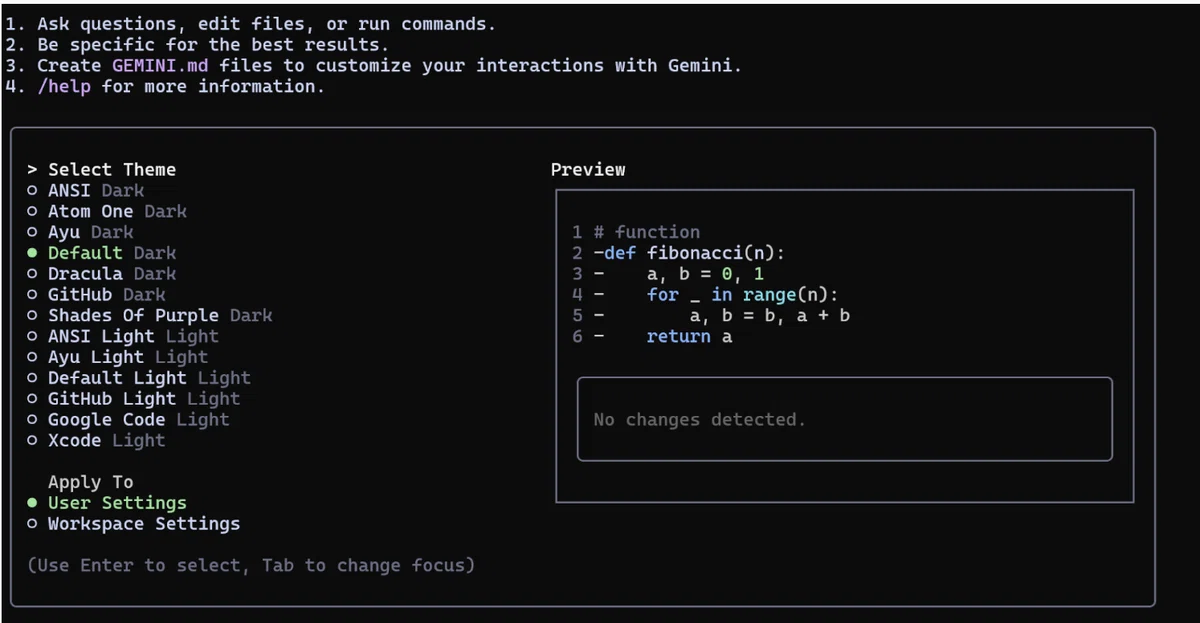The width and height of the screenshot is (1200, 623).
Task: Click the GEMINI.md file name
Action: click(x=166, y=65)
